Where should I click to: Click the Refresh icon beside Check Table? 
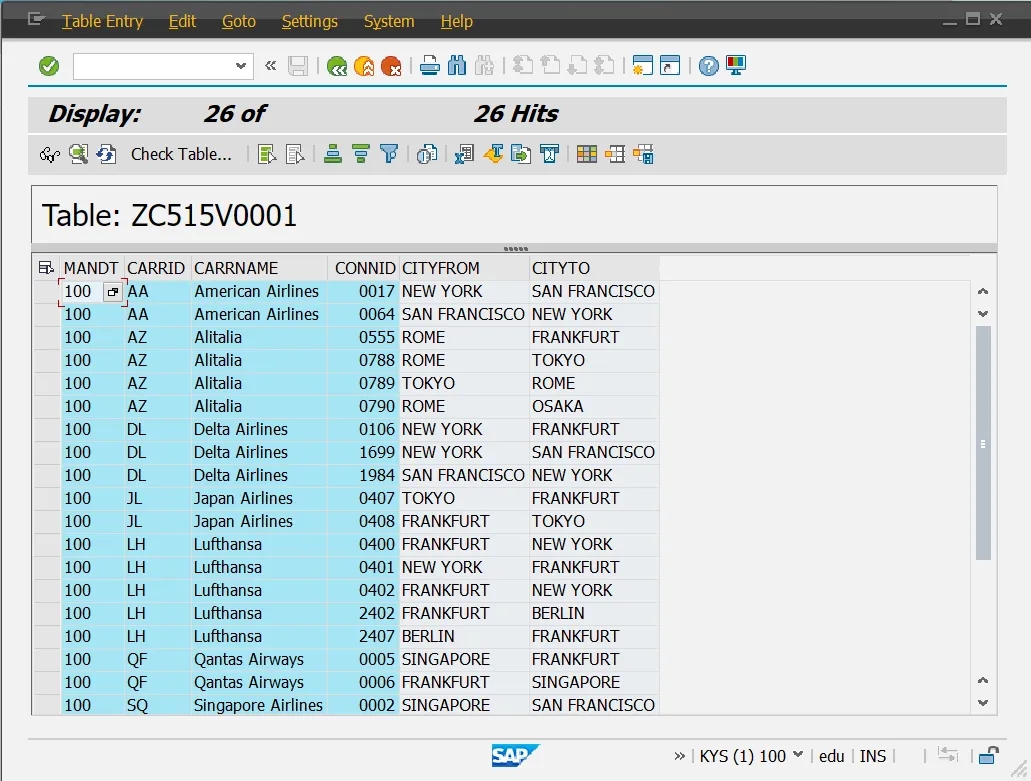coord(106,154)
